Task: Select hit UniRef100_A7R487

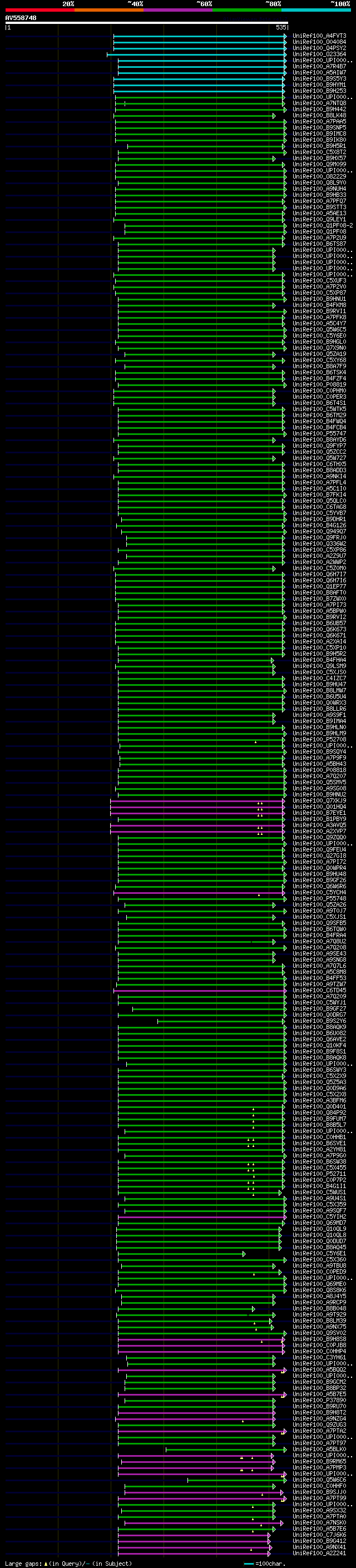Action: (x=319, y=66)
